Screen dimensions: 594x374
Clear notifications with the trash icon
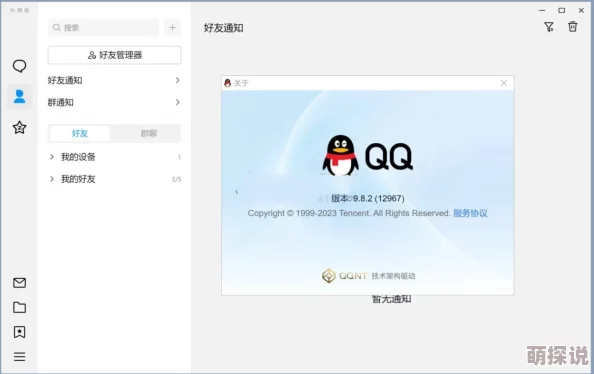(x=572, y=27)
